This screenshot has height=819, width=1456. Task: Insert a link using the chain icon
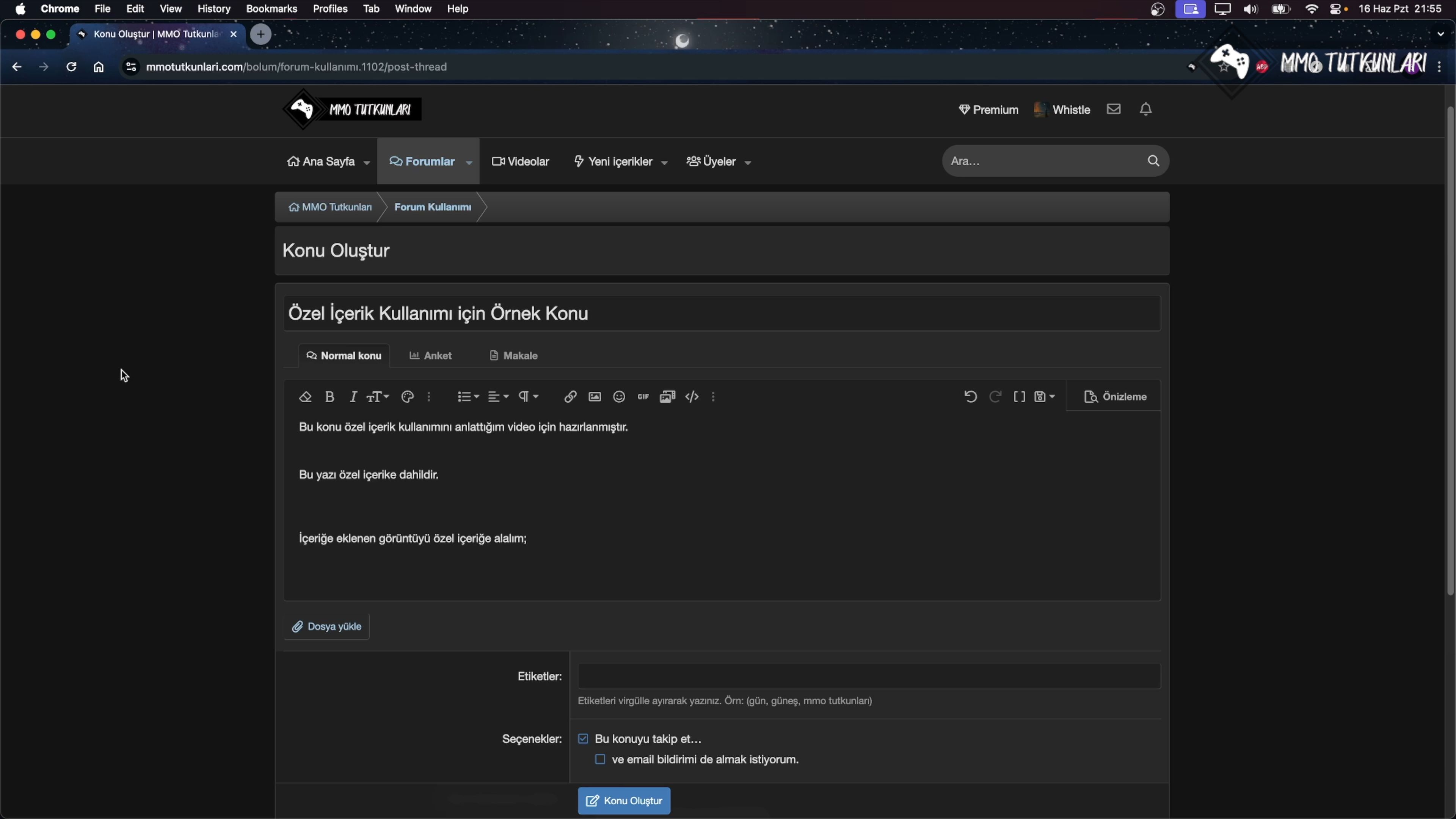(x=570, y=397)
